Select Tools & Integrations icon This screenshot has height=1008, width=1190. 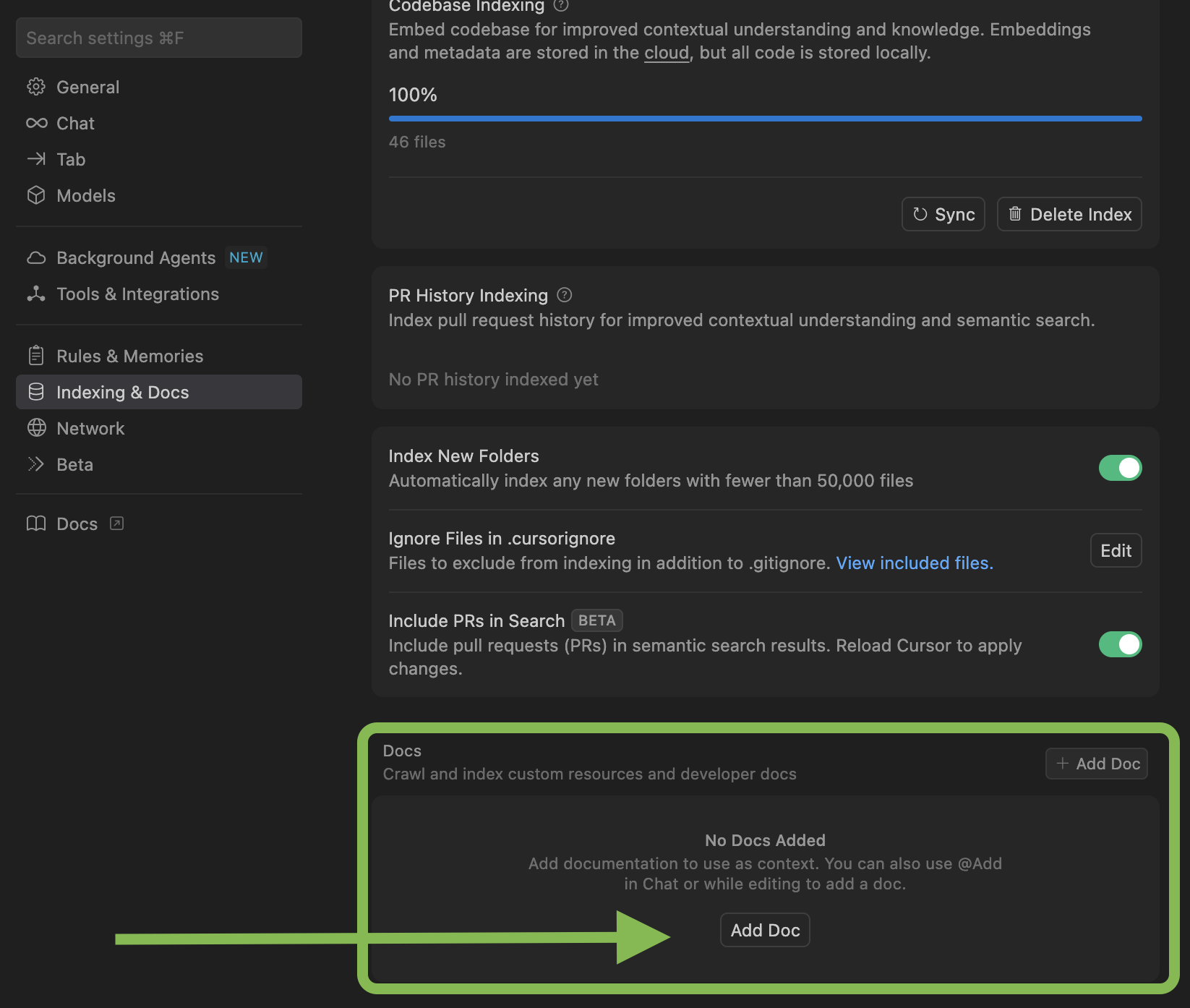point(36,294)
